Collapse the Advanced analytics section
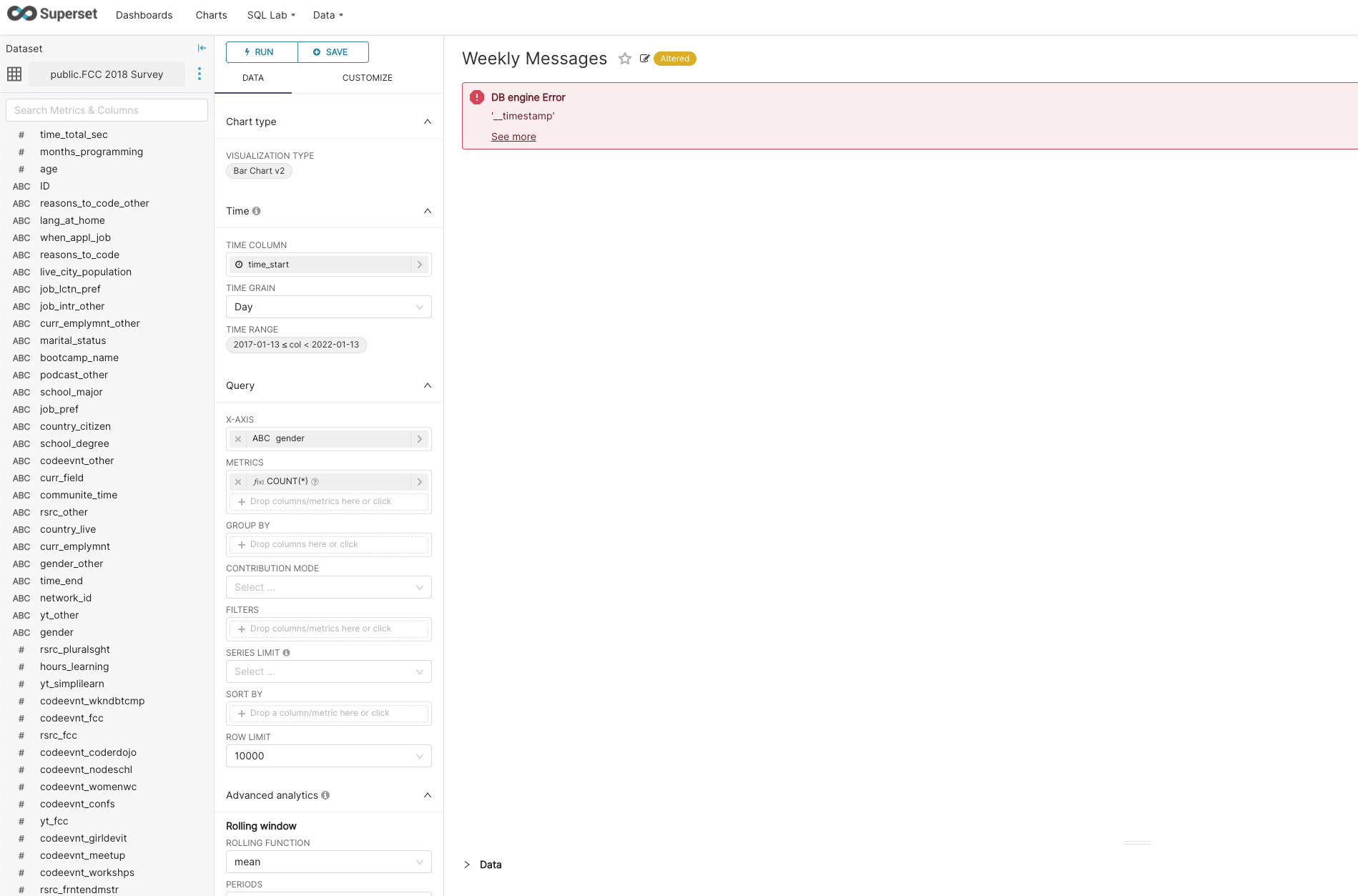Viewport: 1358px width, 896px height. [428, 795]
